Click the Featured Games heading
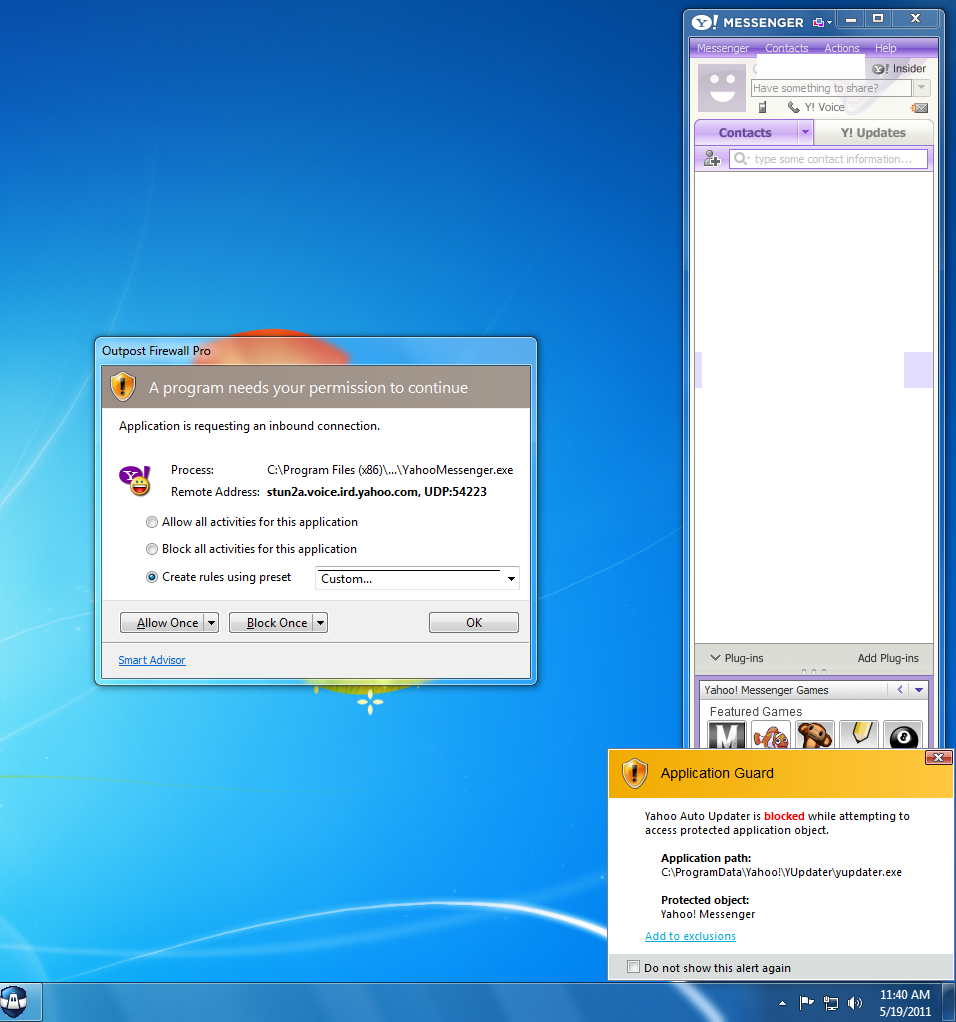The width and height of the screenshot is (956, 1022). [755, 712]
